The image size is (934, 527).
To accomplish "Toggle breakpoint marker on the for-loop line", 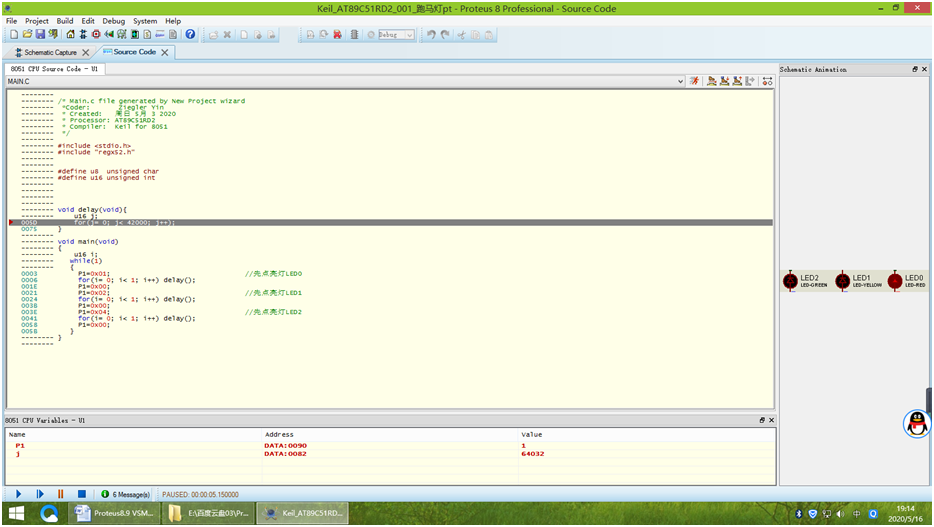I will 11,223.
